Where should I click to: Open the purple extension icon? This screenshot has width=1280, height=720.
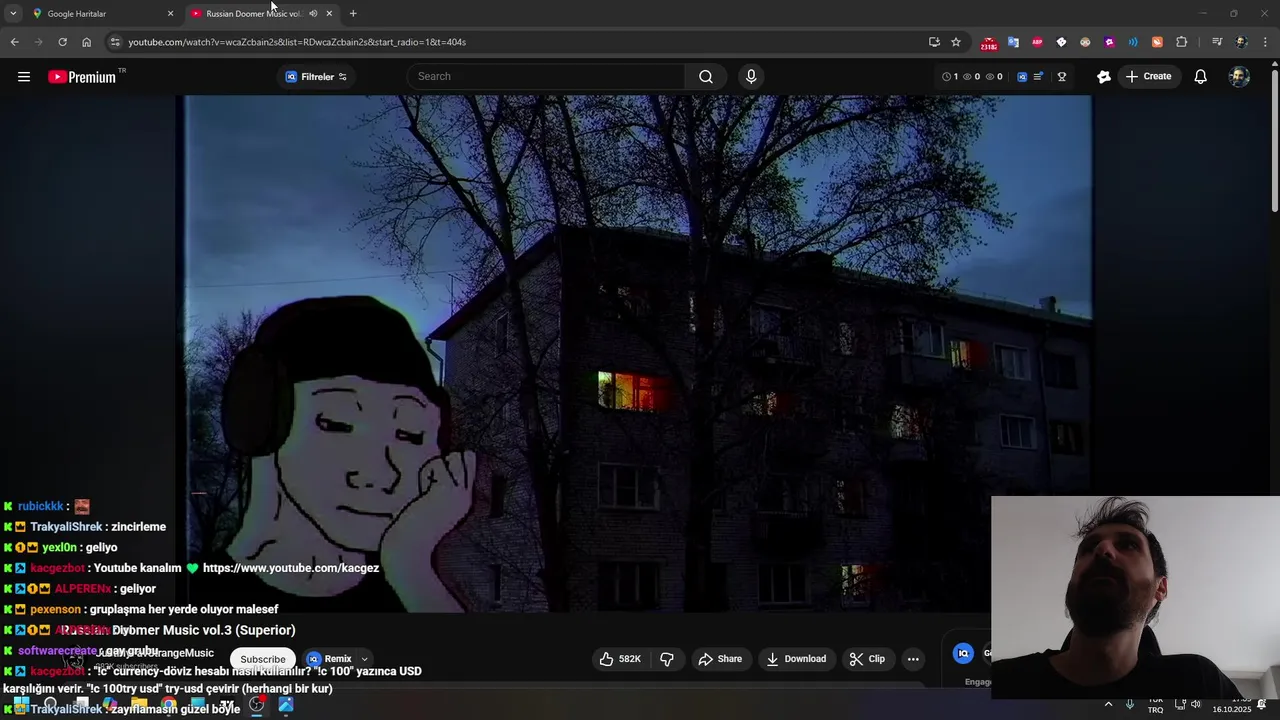click(x=1109, y=42)
